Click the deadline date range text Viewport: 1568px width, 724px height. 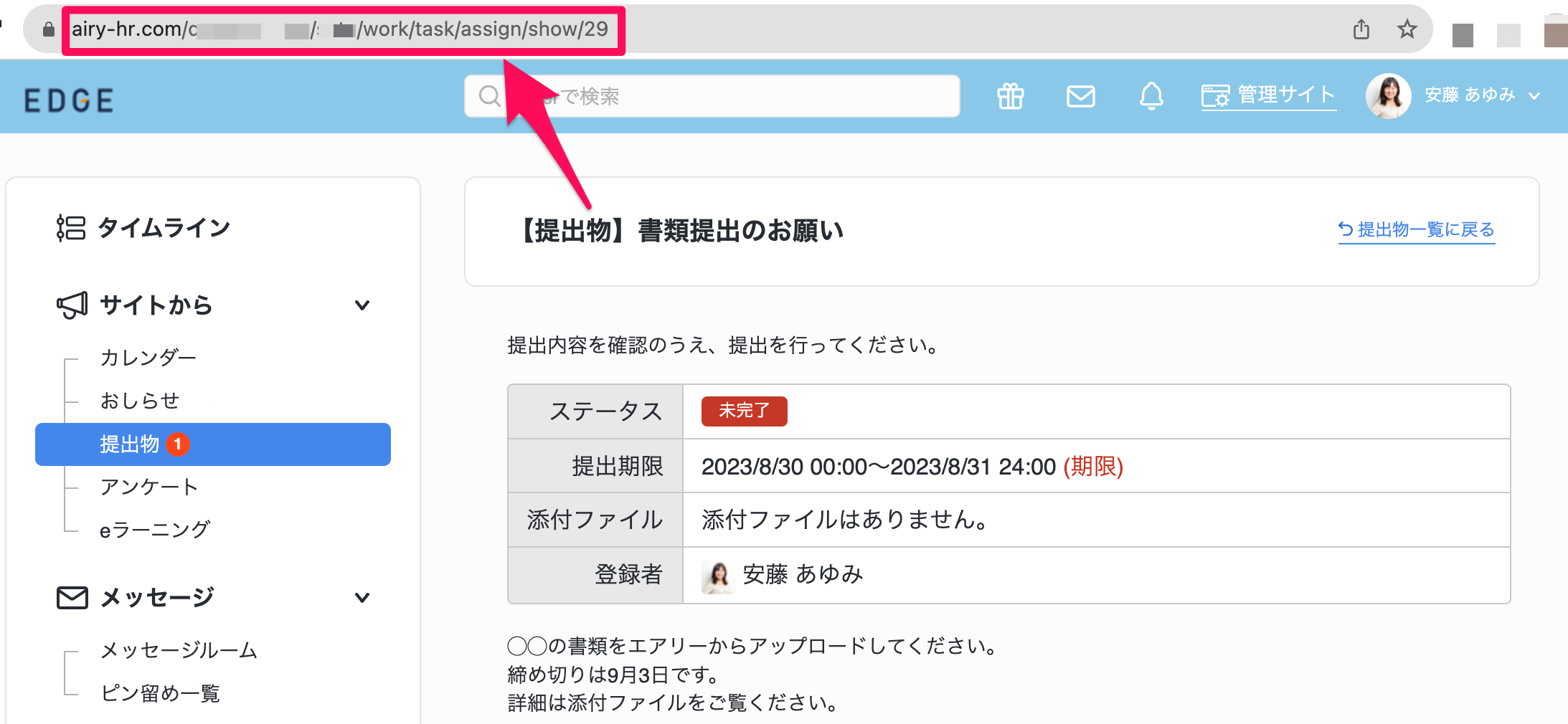(x=878, y=467)
